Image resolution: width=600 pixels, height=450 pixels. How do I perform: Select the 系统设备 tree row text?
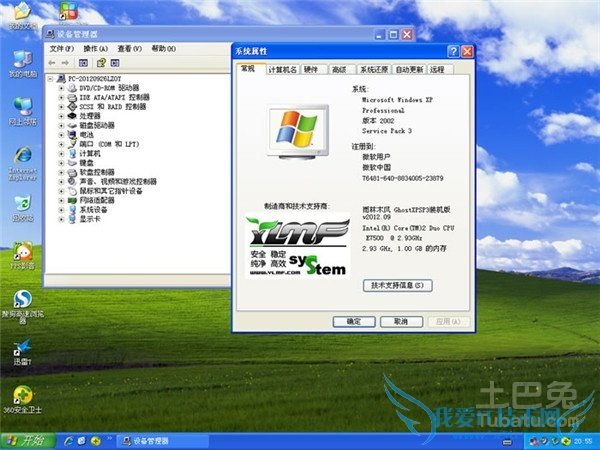[93, 210]
